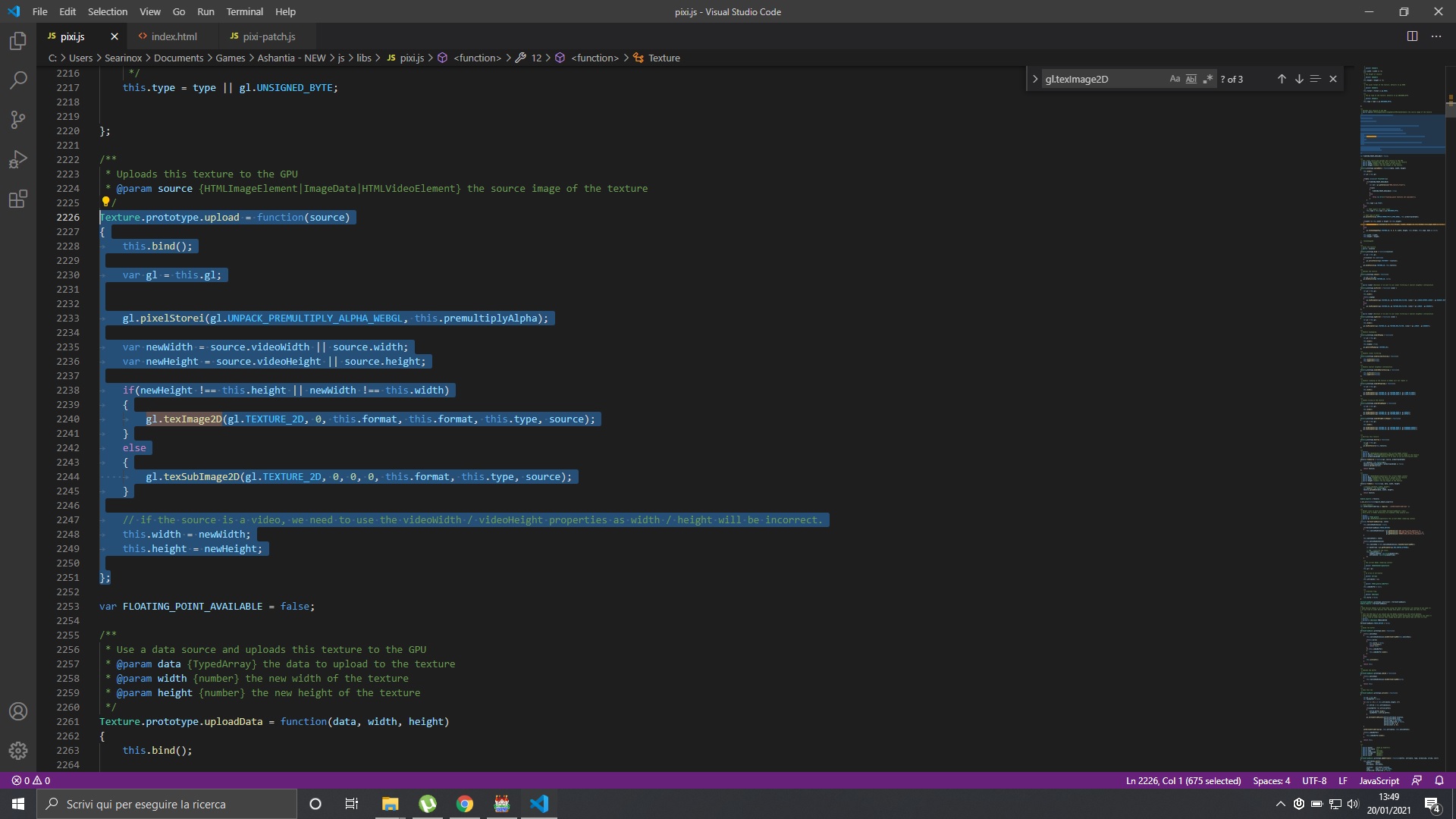
Task: Launch Google Chrome from the taskbar
Action: coord(465,803)
